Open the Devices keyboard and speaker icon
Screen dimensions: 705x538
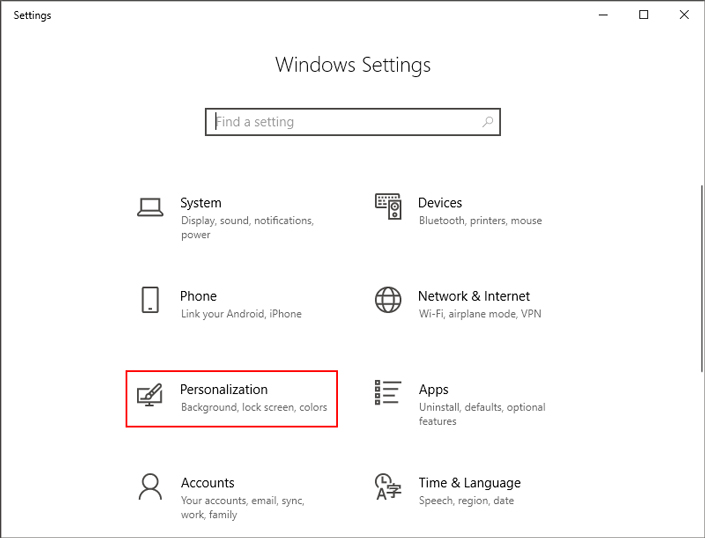click(x=388, y=206)
